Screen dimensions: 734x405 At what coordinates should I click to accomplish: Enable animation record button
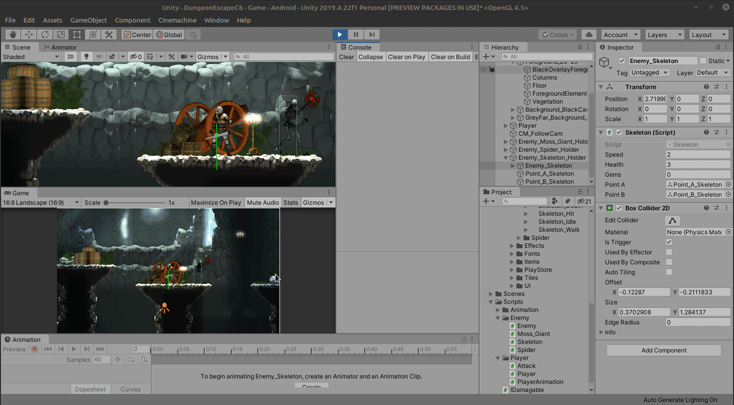[34, 349]
